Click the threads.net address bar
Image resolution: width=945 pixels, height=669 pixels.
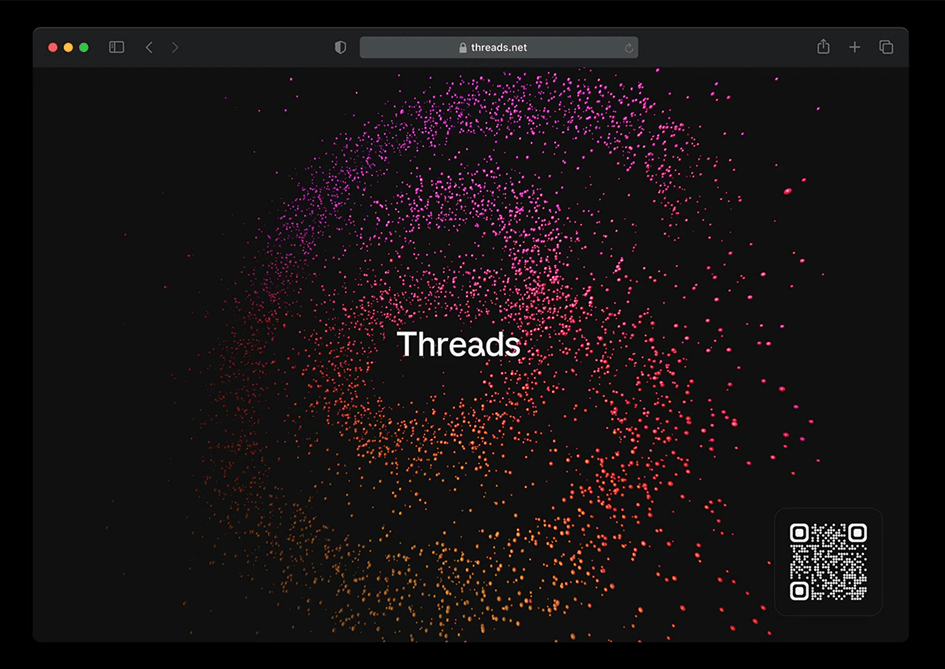tap(498, 47)
